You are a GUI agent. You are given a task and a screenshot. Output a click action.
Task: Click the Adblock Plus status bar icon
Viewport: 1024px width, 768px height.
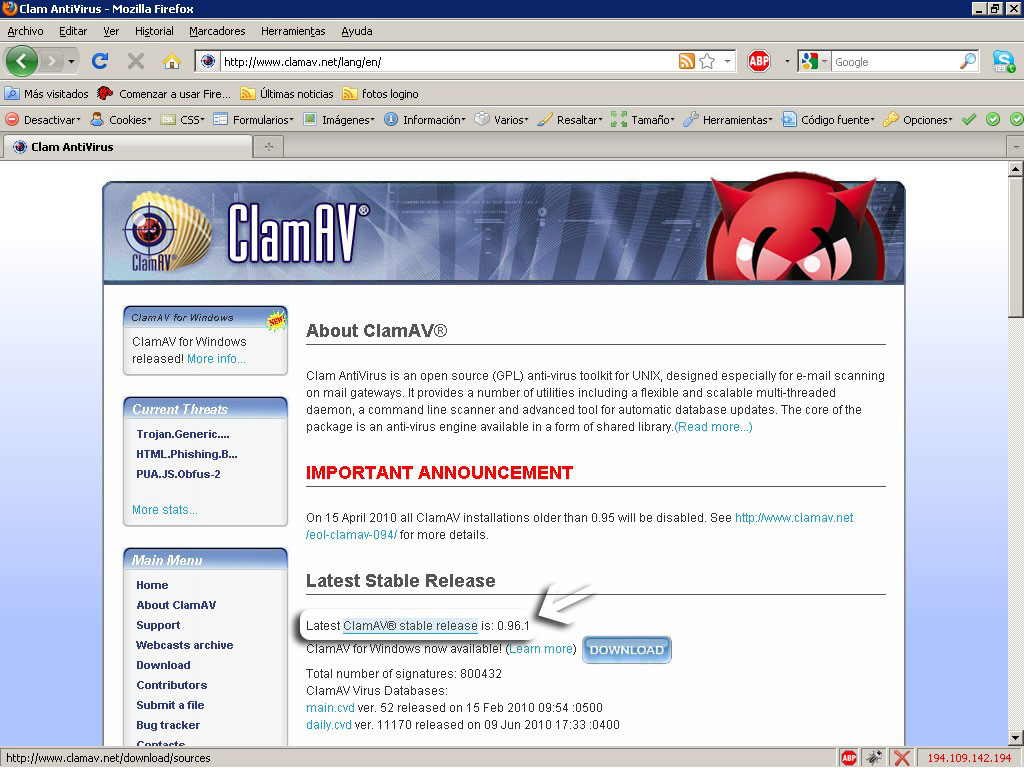[848, 758]
